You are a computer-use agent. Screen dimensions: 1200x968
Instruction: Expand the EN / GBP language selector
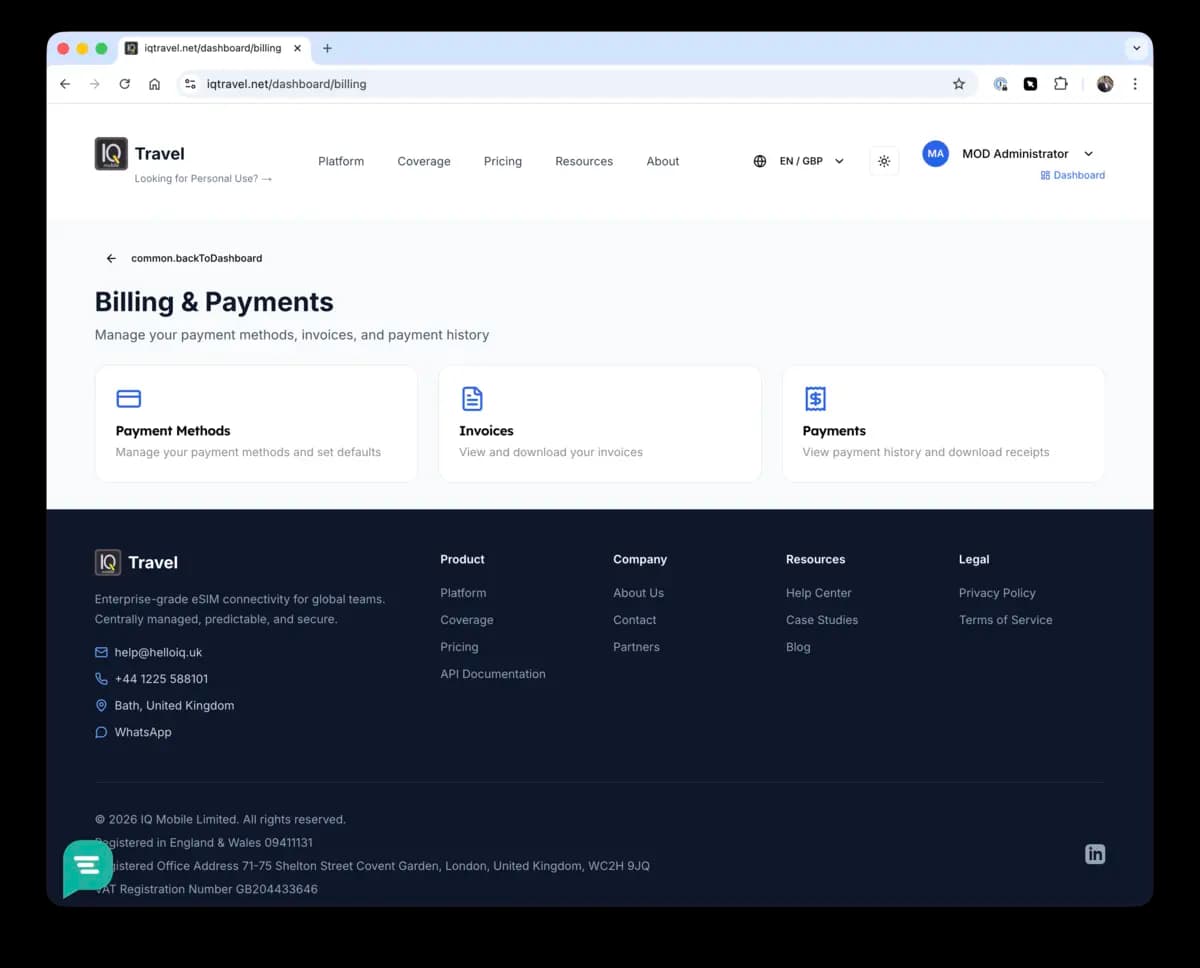[799, 161]
